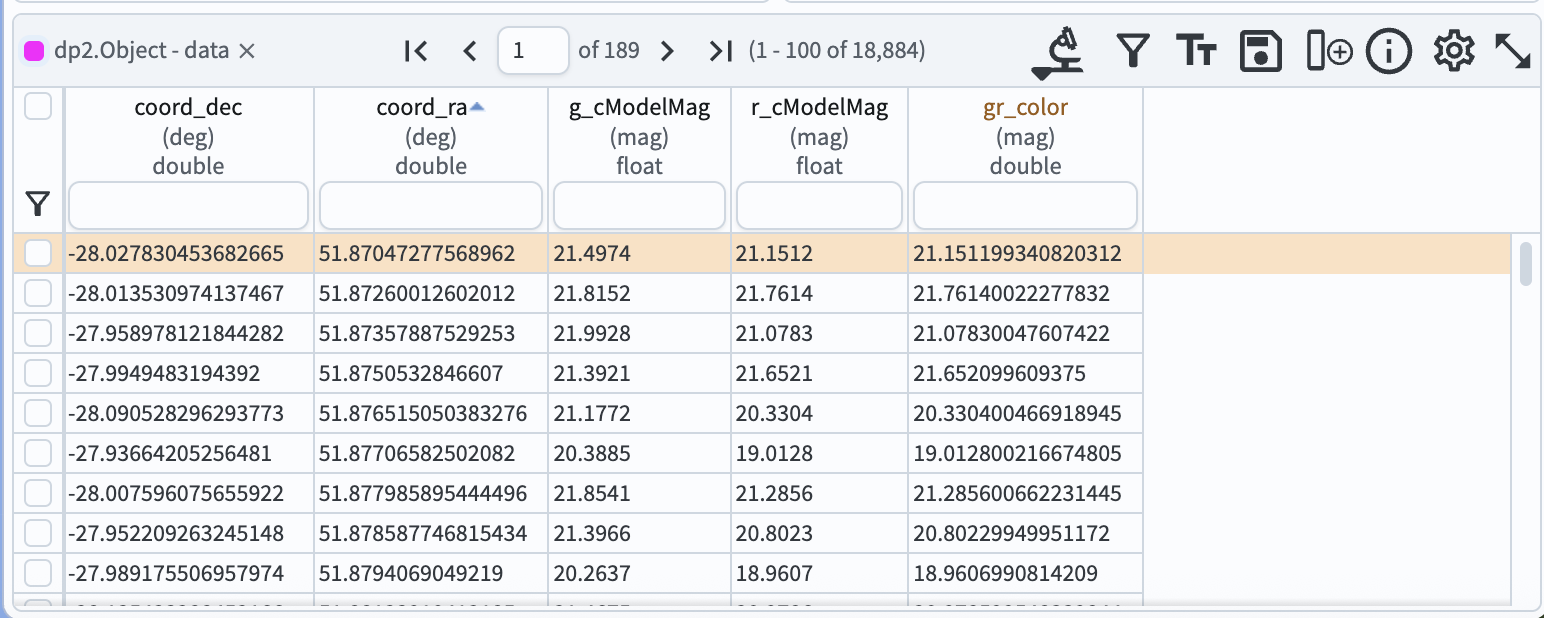Select the dp2.Object - data tab
Screen dimensions: 1544x618
click(141, 51)
